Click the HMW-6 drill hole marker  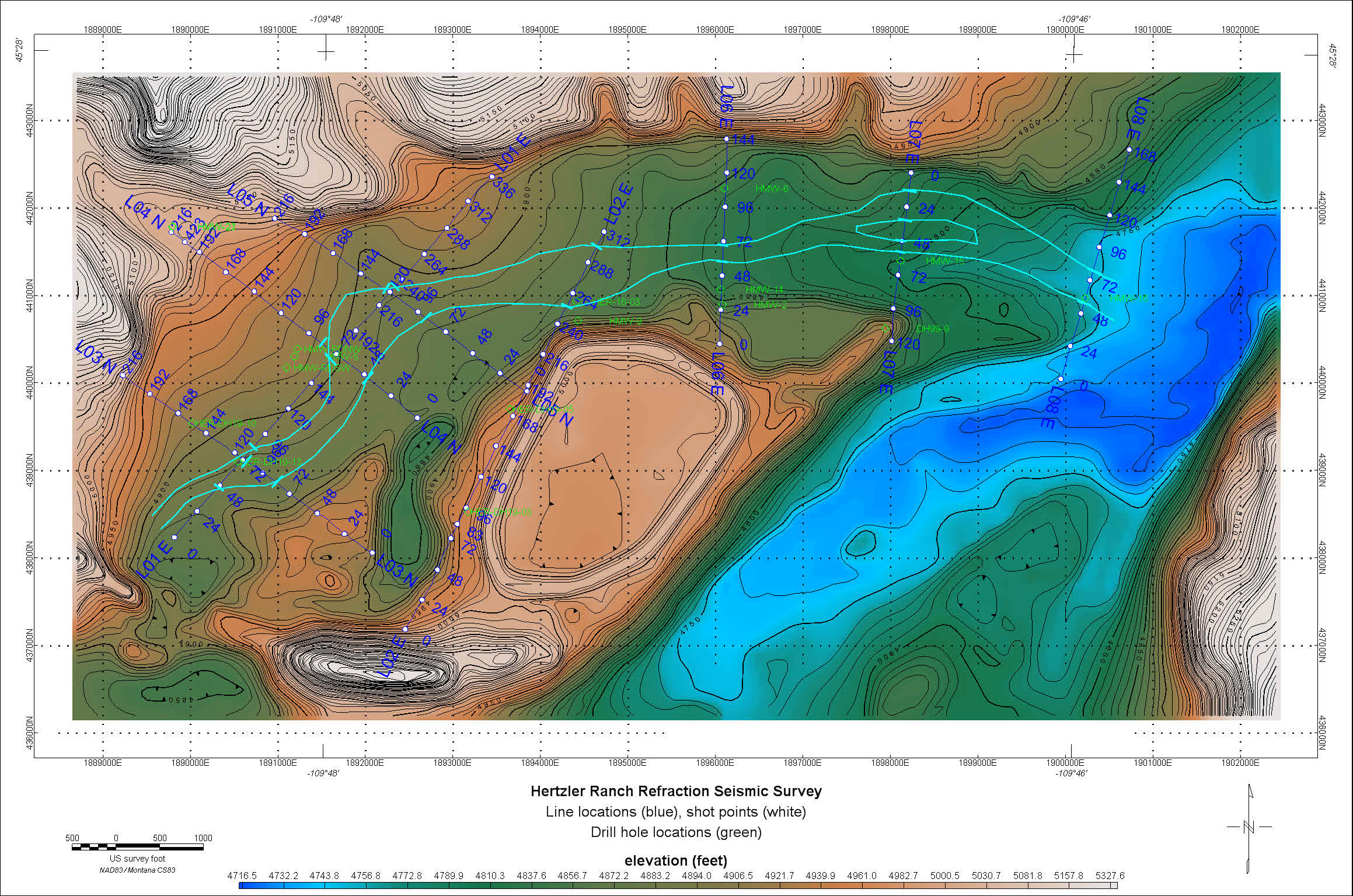pyautogui.click(x=724, y=189)
